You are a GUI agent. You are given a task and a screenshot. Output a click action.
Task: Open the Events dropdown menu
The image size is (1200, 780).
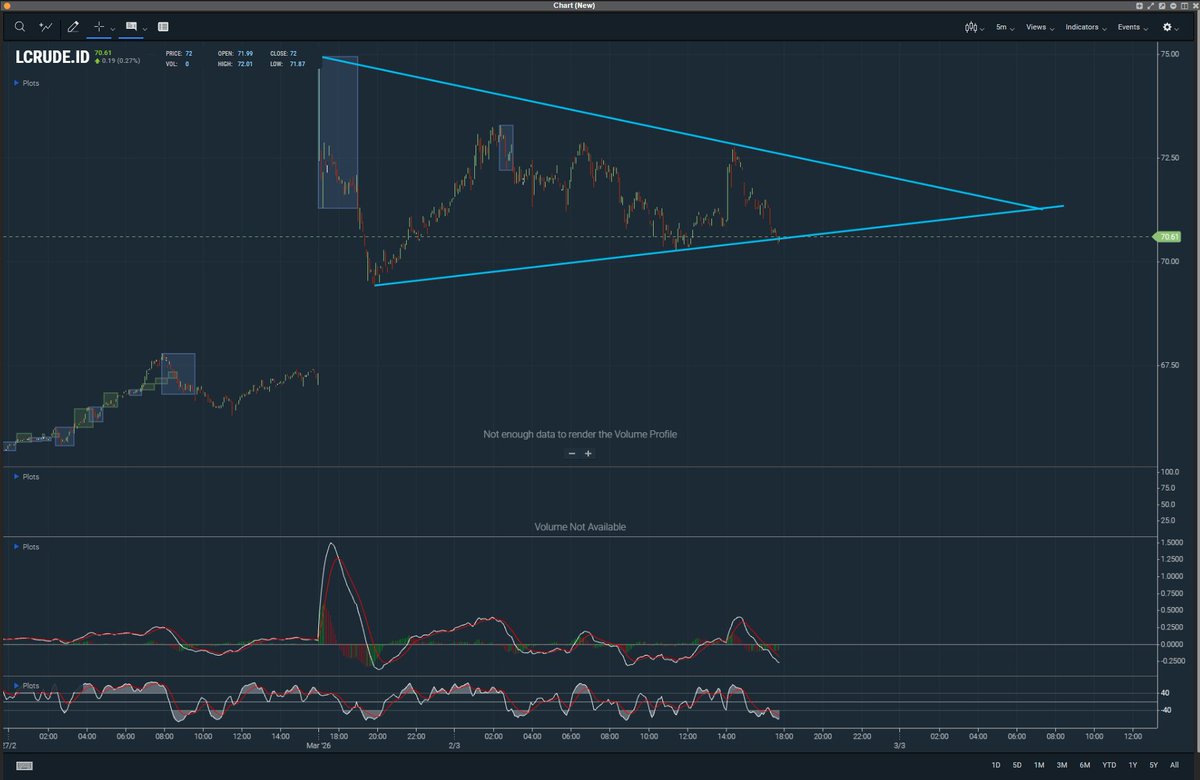click(1132, 27)
